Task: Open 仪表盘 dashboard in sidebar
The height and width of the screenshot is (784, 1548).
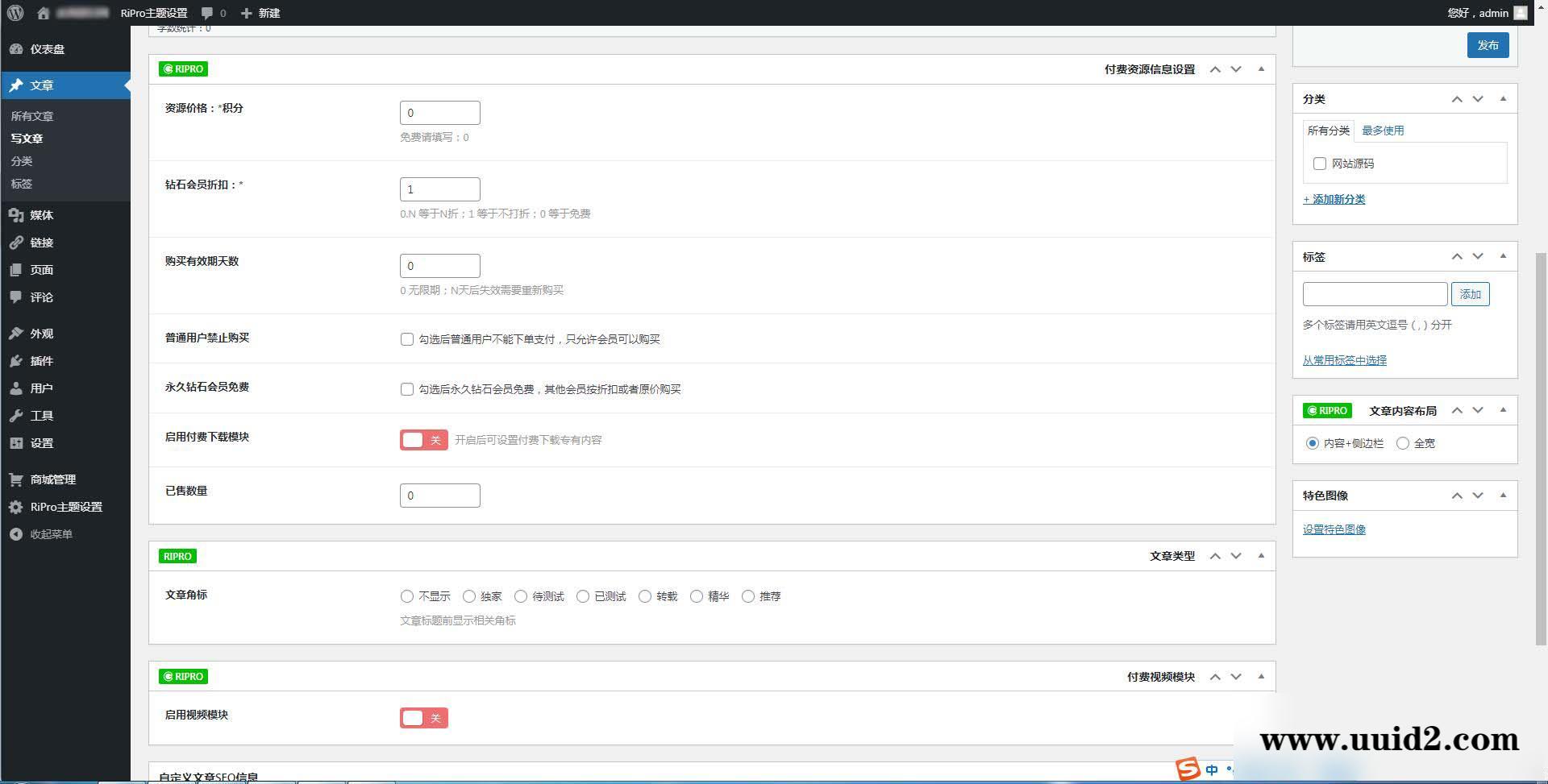Action: (47, 49)
